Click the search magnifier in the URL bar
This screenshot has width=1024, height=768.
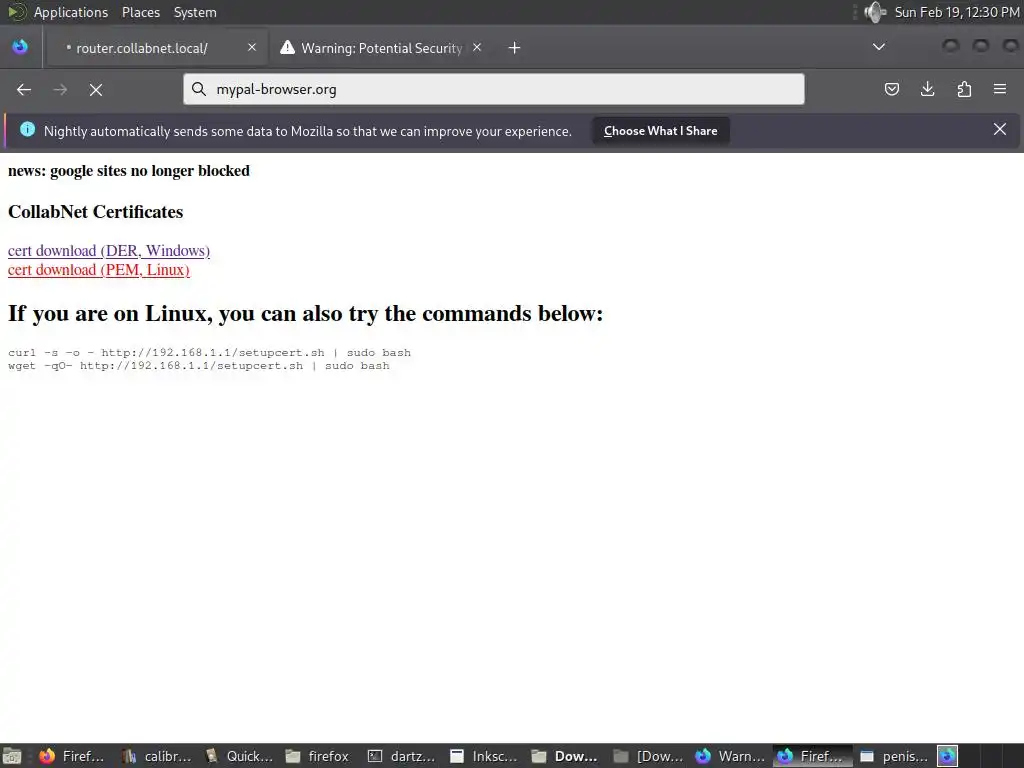tap(199, 89)
